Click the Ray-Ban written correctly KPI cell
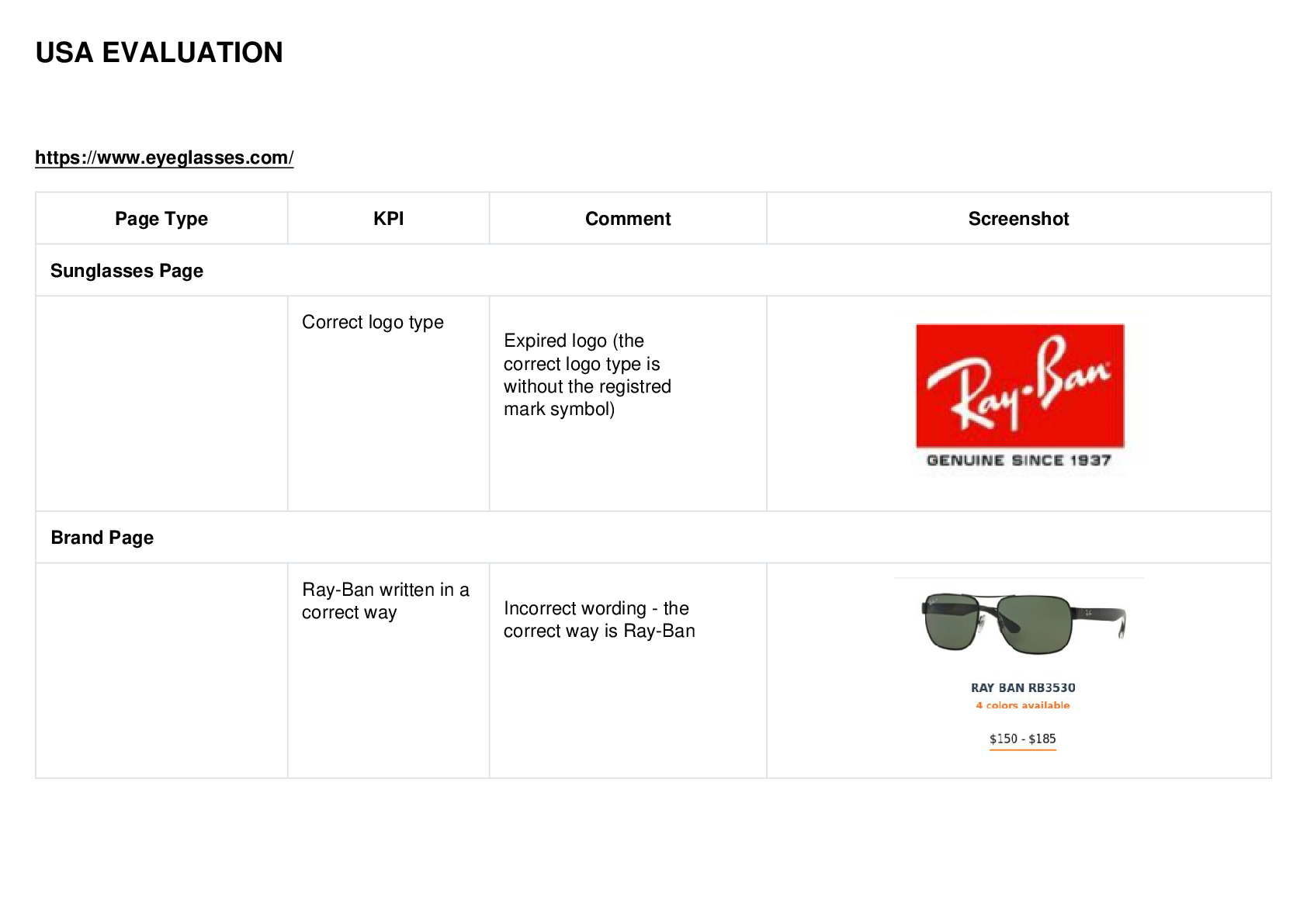This screenshot has width=1307, height=924. click(388, 670)
